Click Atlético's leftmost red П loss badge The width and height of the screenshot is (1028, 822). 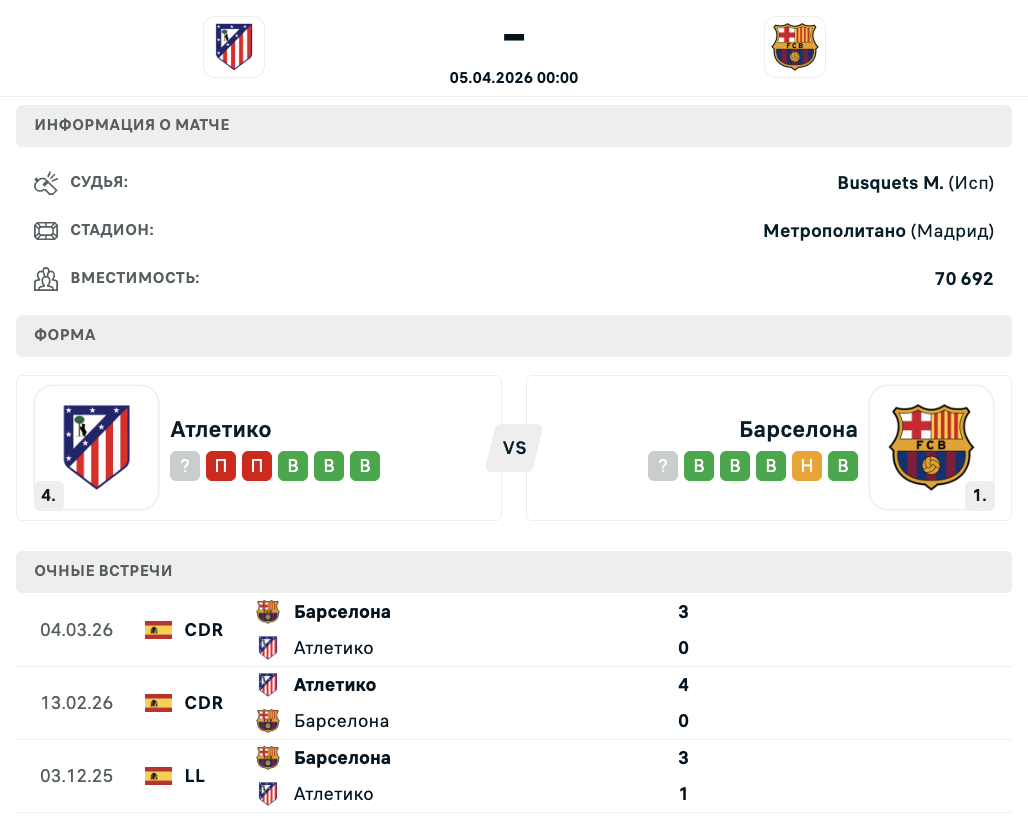(221, 467)
